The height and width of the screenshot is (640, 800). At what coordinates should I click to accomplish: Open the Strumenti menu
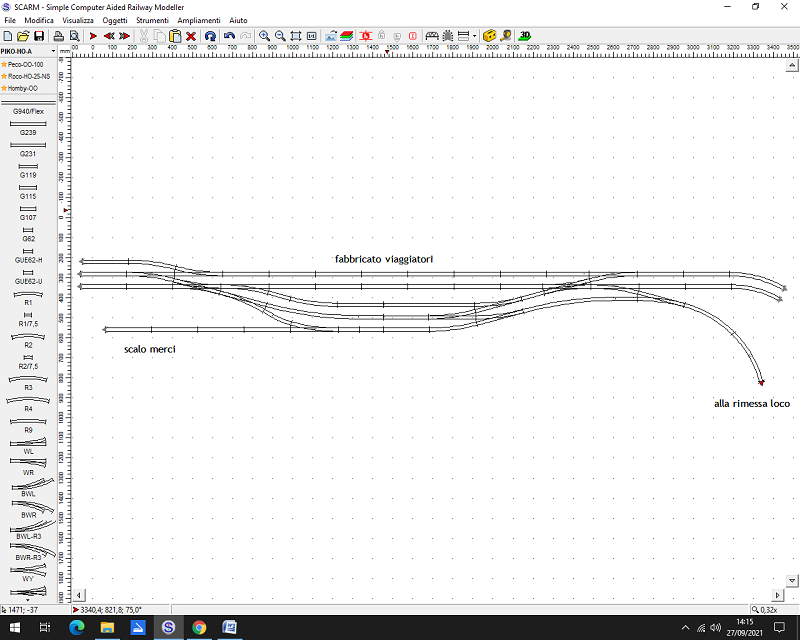coord(152,20)
